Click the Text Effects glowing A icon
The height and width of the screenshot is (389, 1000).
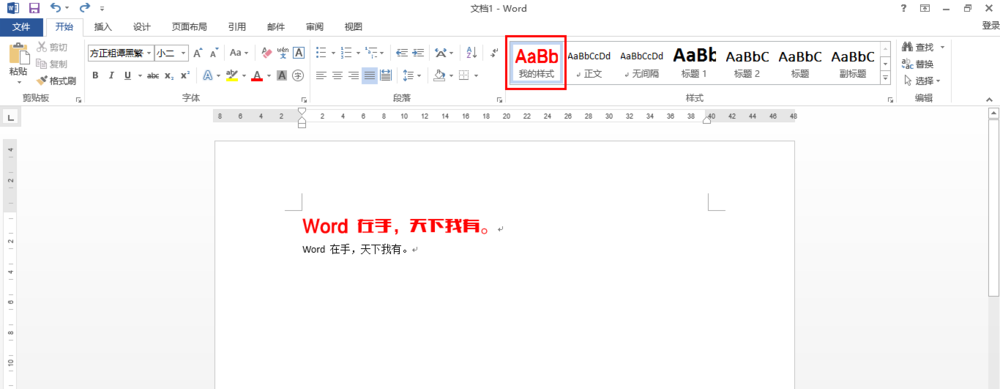coord(207,75)
